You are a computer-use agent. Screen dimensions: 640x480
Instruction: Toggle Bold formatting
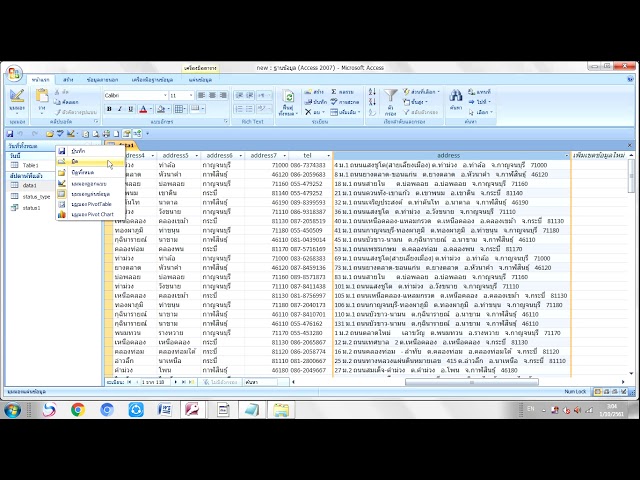point(109,109)
